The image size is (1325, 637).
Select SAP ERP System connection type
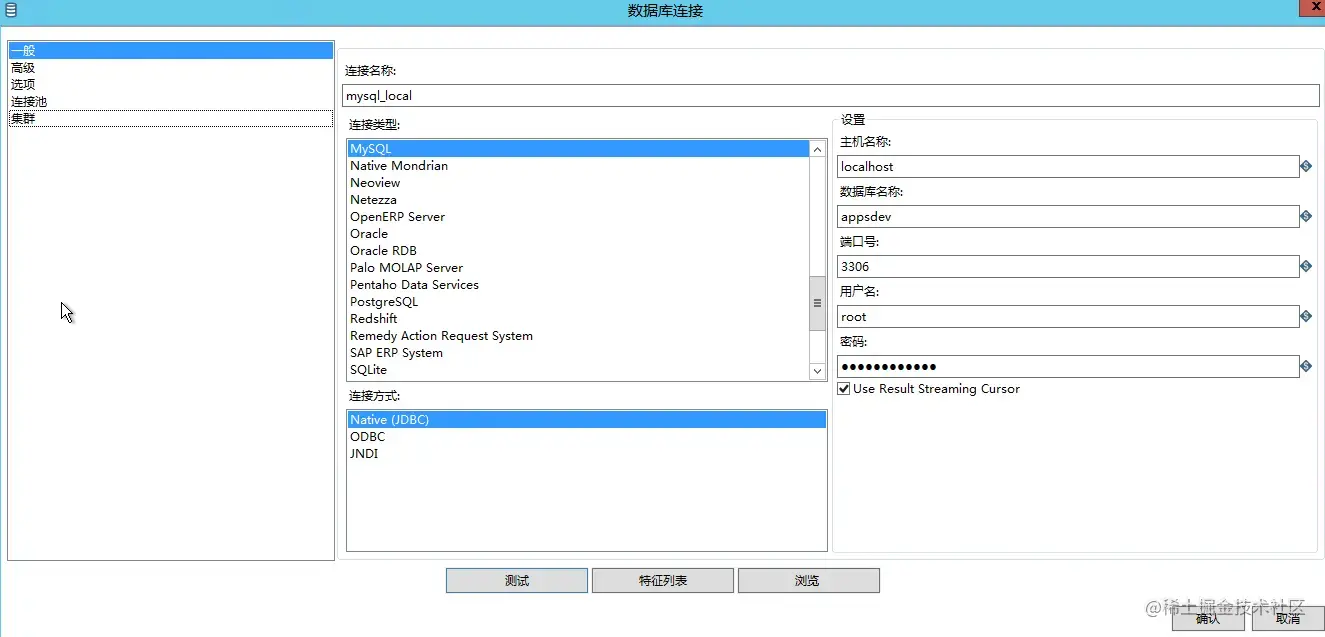pos(578,353)
